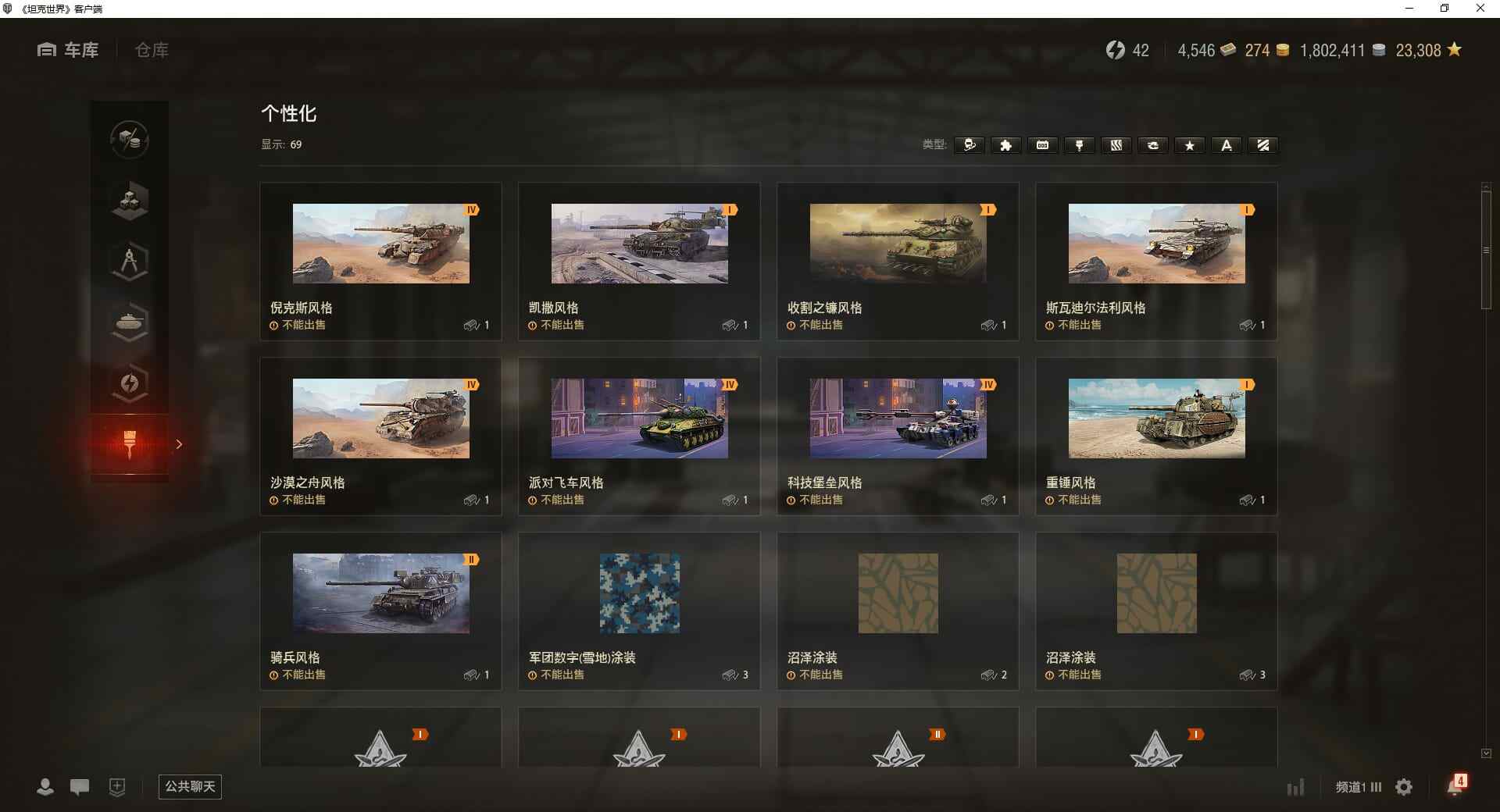Click the 沼泽涂装 swamp camo thumbnail
The image size is (1500, 812).
coord(898,593)
